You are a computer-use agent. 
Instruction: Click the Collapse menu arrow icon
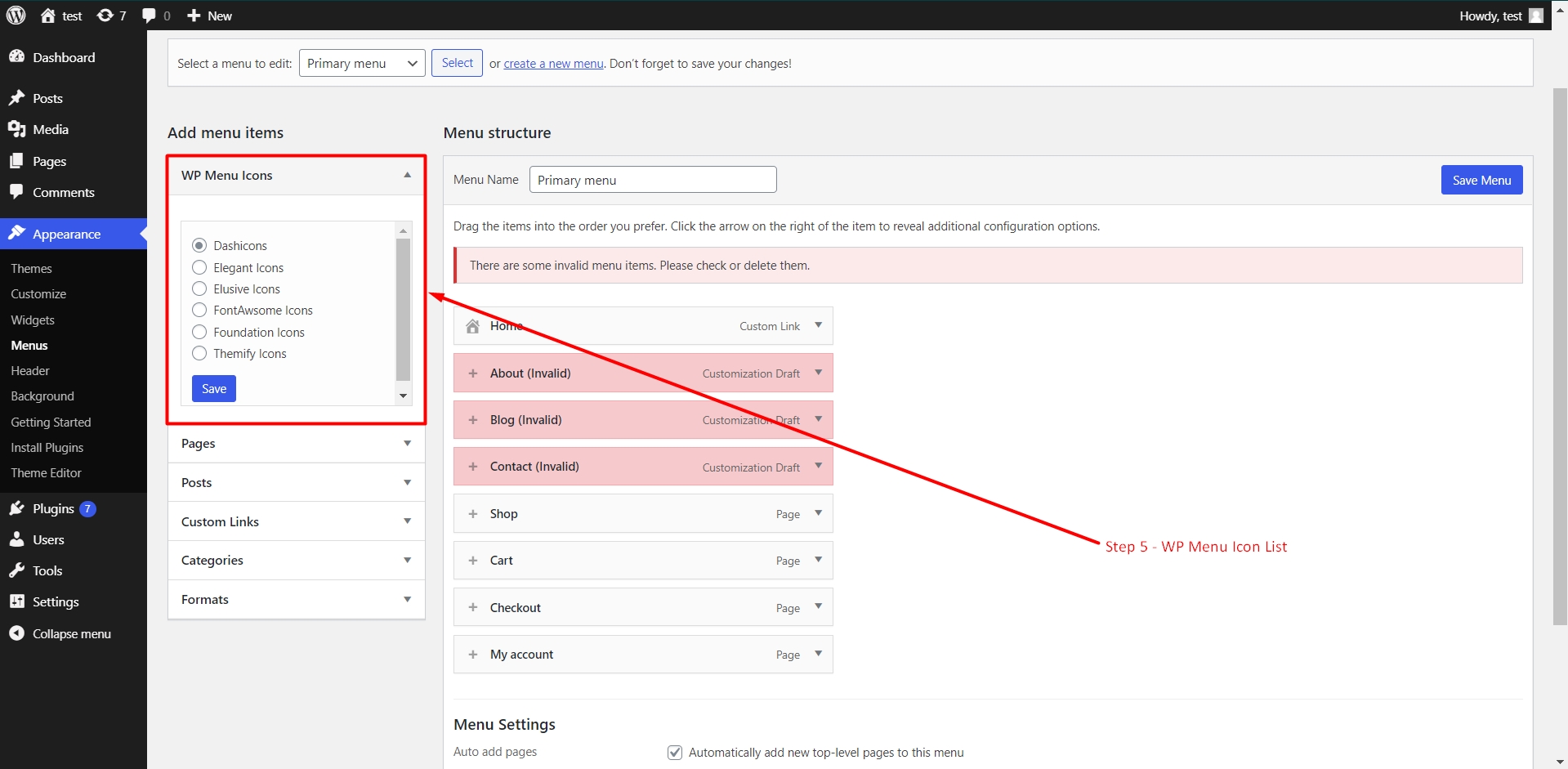pos(16,633)
